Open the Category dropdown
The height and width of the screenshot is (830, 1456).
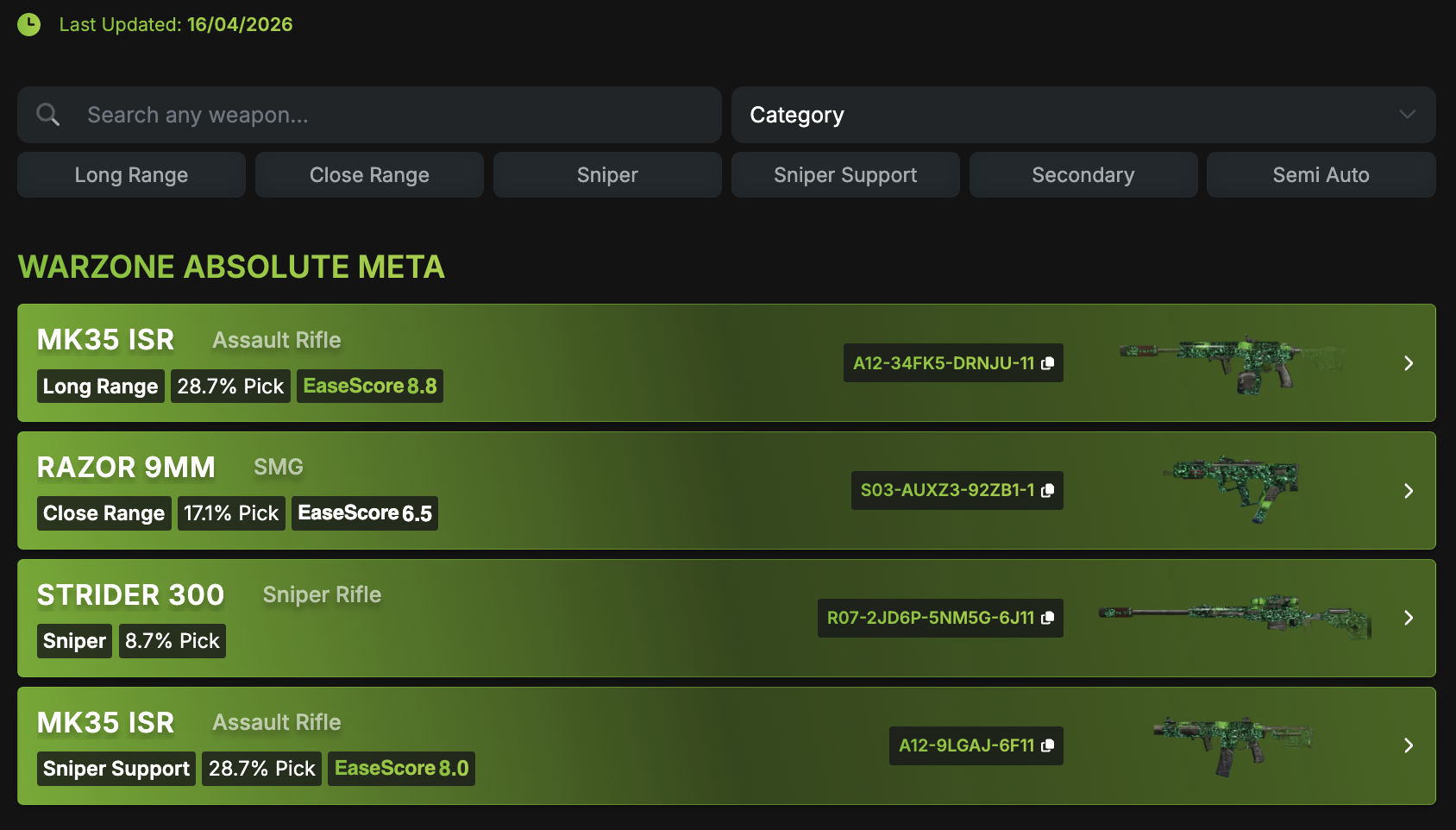1083,115
